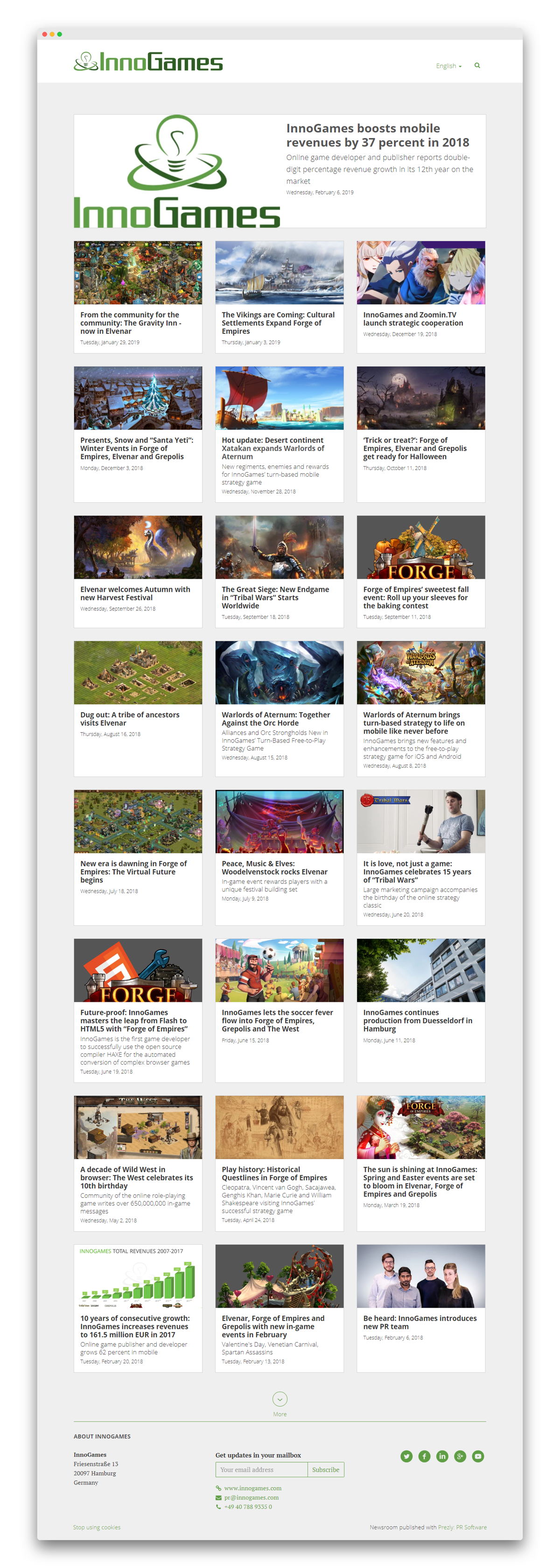Open the www.innogames.com link
Viewport: 560px width, 1568px height.
252,1488
